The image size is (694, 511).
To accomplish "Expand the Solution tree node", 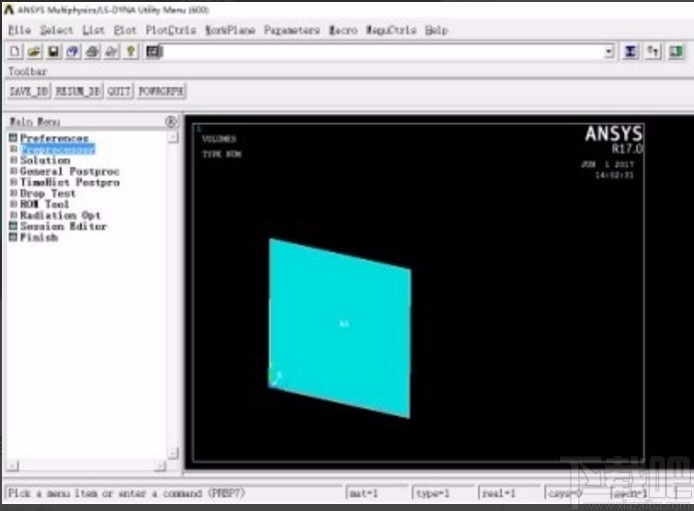I will (14, 160).
